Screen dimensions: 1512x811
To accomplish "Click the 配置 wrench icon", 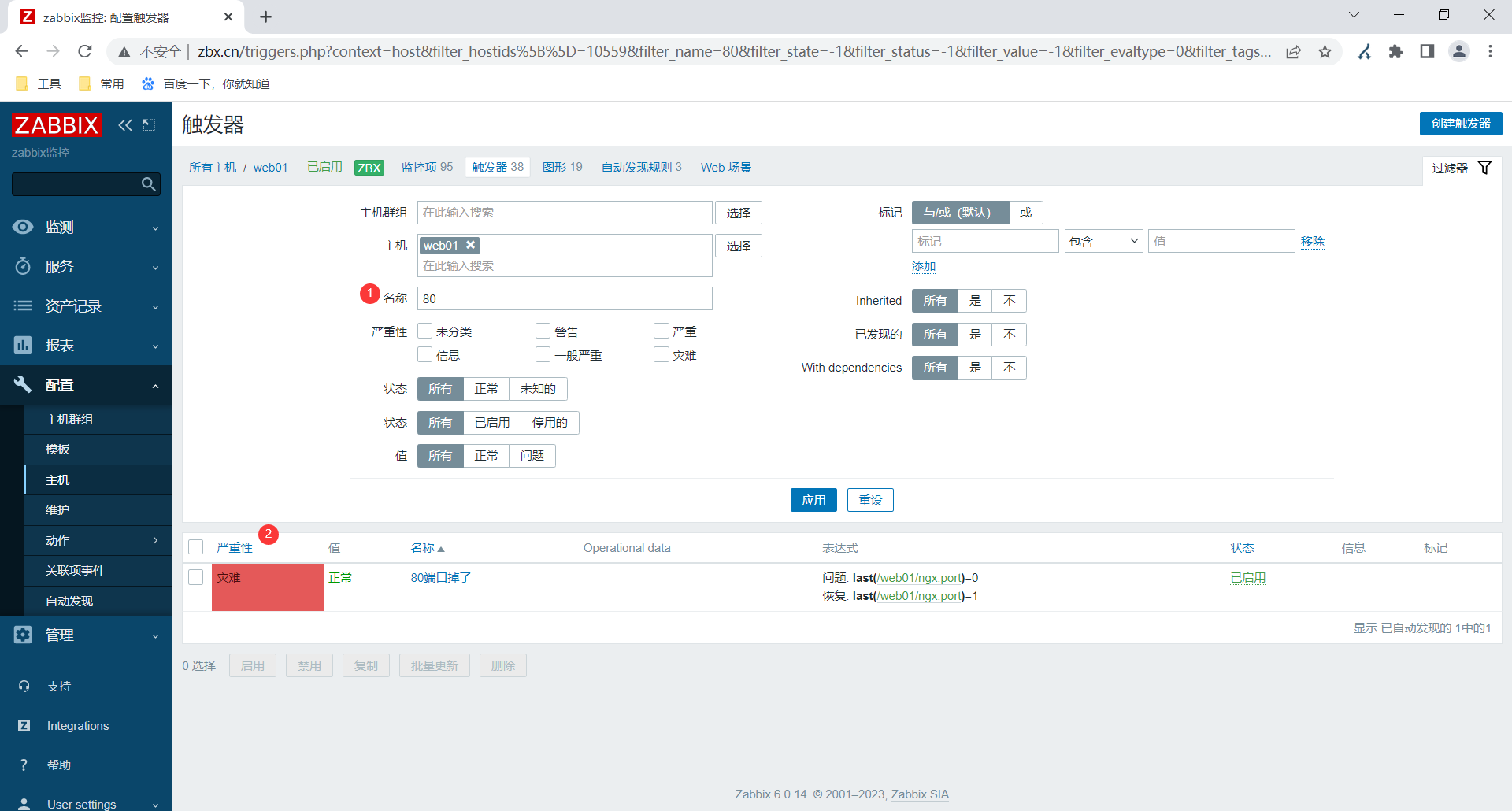I will tap(23, 384).
